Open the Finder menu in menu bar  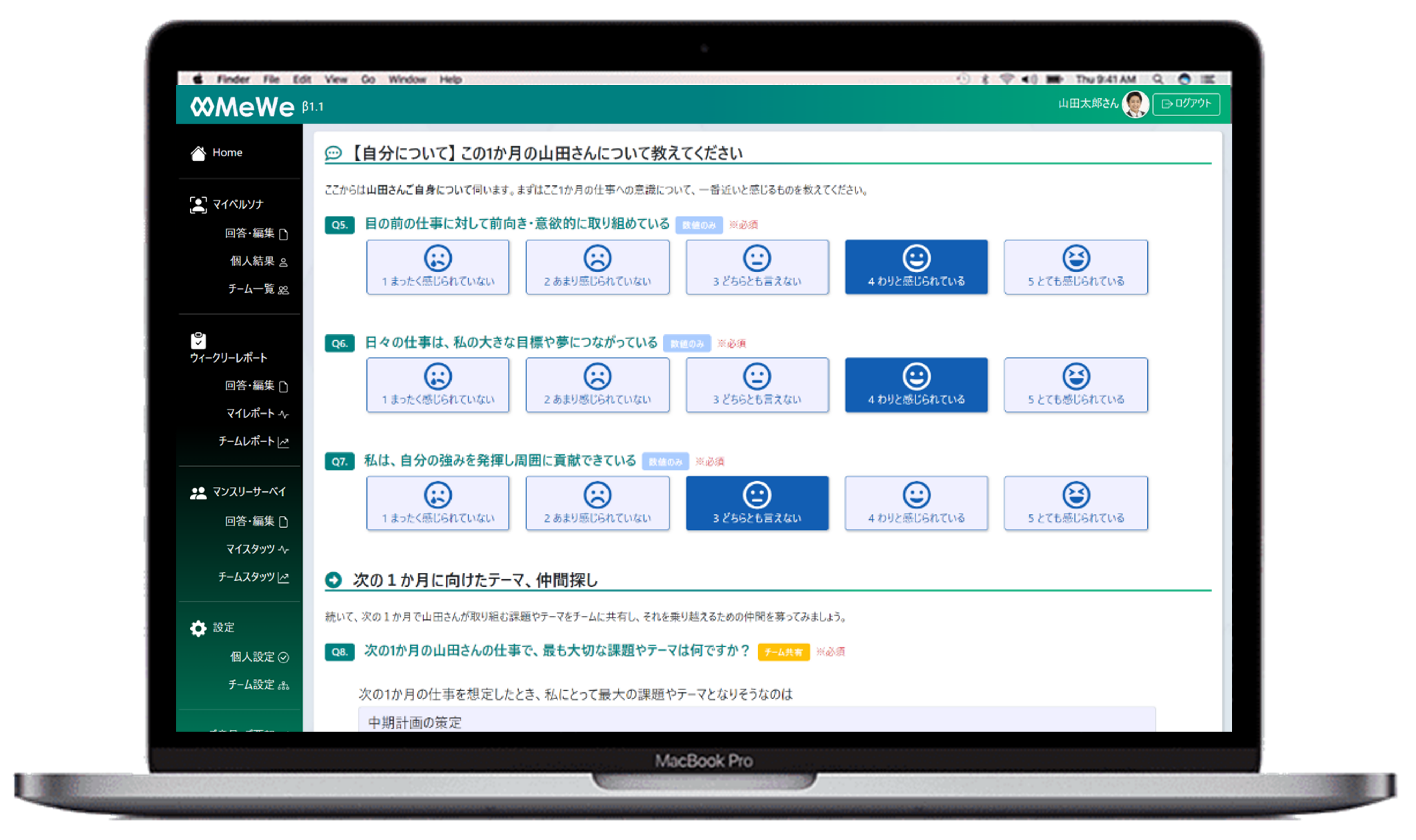(x=233, y=79)
